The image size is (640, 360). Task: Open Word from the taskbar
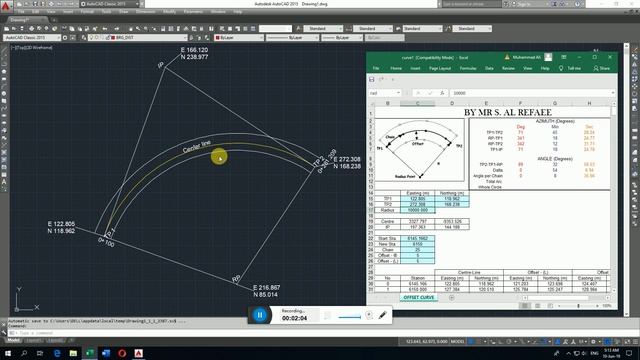pyautogui.click(x=106, y=353)
